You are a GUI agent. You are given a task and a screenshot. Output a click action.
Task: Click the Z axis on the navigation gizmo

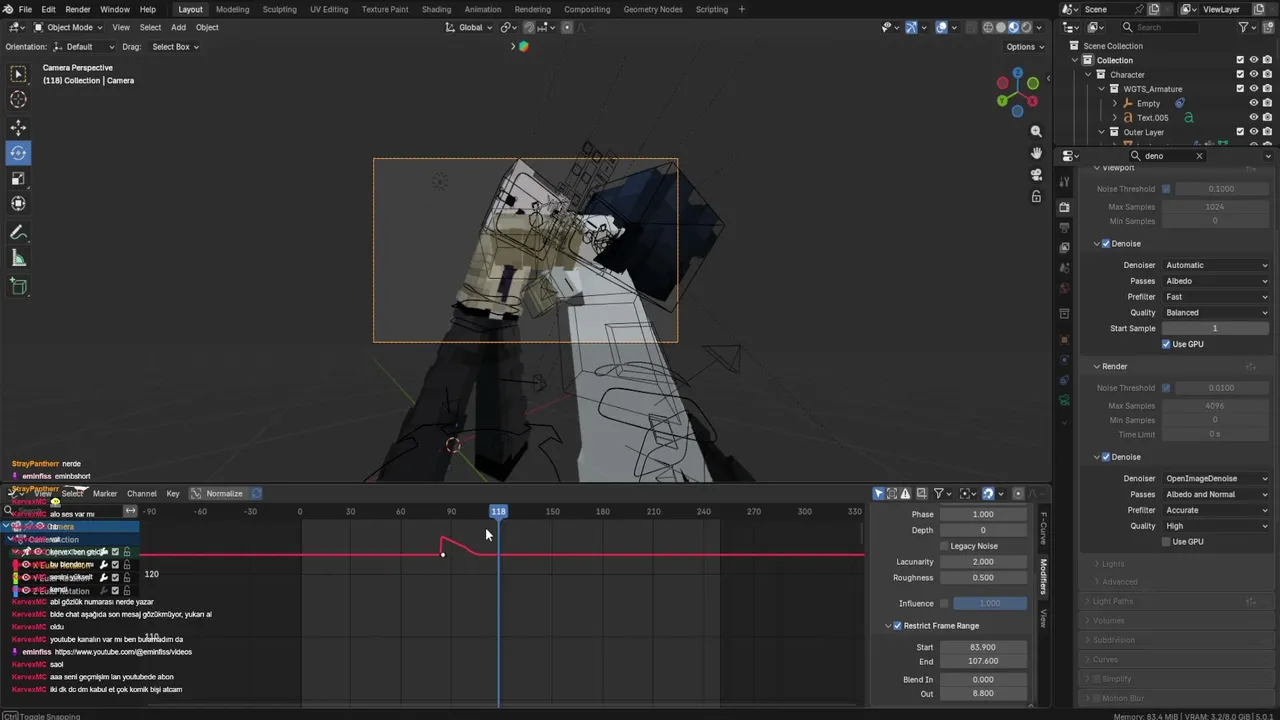pyautogui.click(x=1018, y=73)
